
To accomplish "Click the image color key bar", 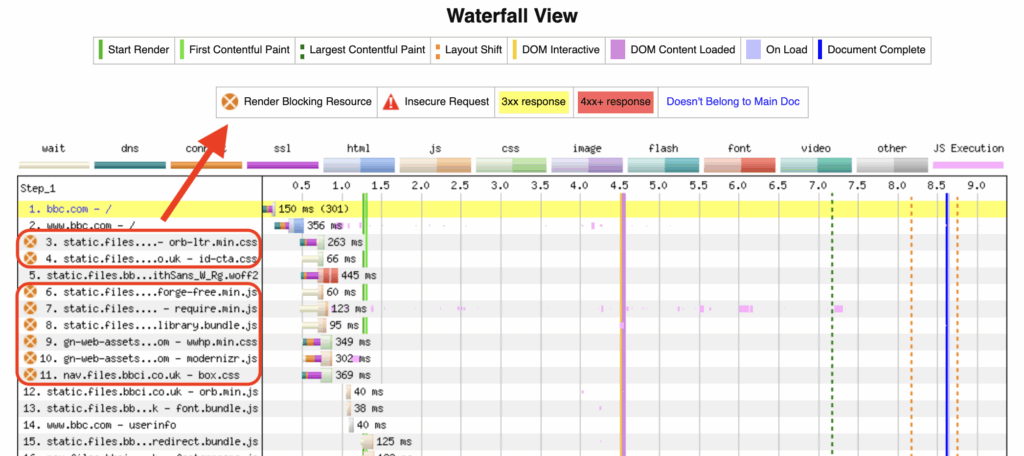I will pos(587,165).
